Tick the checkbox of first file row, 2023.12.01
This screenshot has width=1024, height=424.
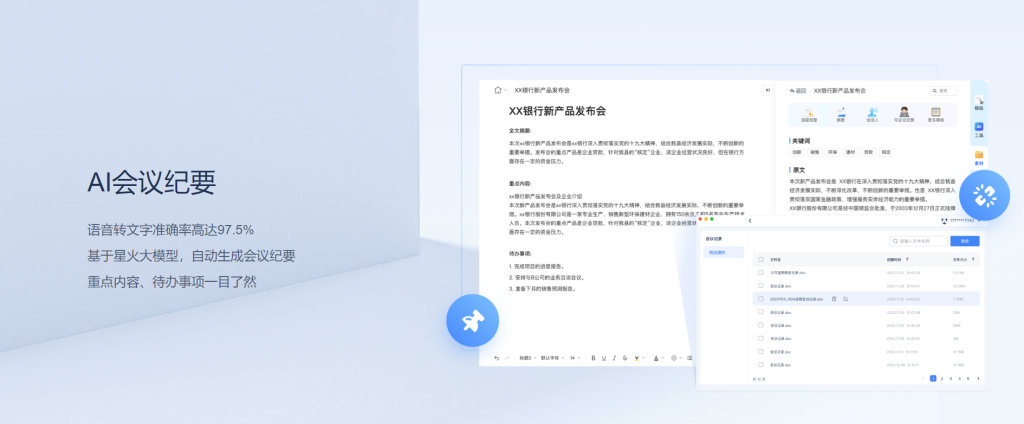coord(761,272)
